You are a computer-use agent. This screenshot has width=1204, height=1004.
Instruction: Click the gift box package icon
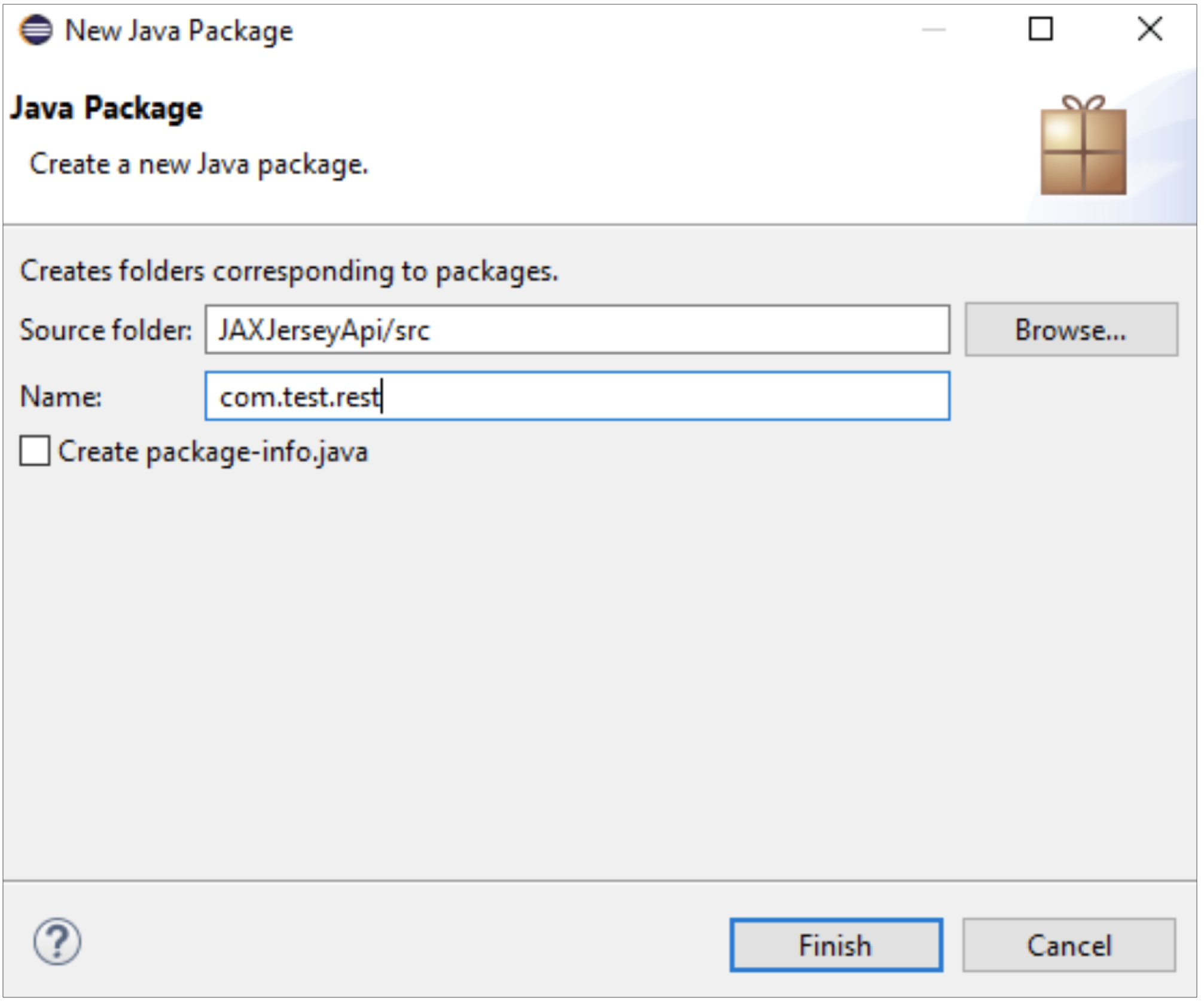coord(1083,147)
